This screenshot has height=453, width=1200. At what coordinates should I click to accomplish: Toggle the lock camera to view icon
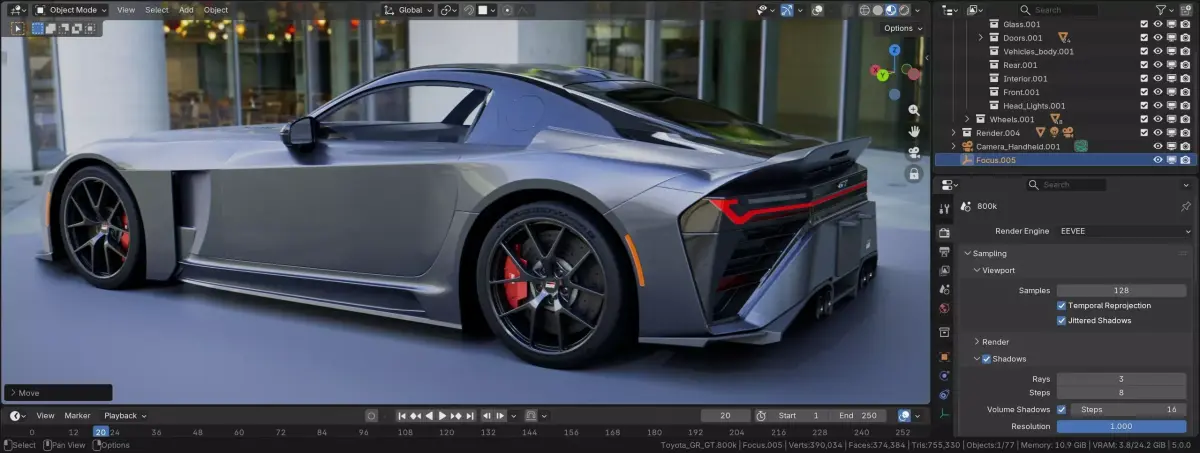tap(913, 174)
